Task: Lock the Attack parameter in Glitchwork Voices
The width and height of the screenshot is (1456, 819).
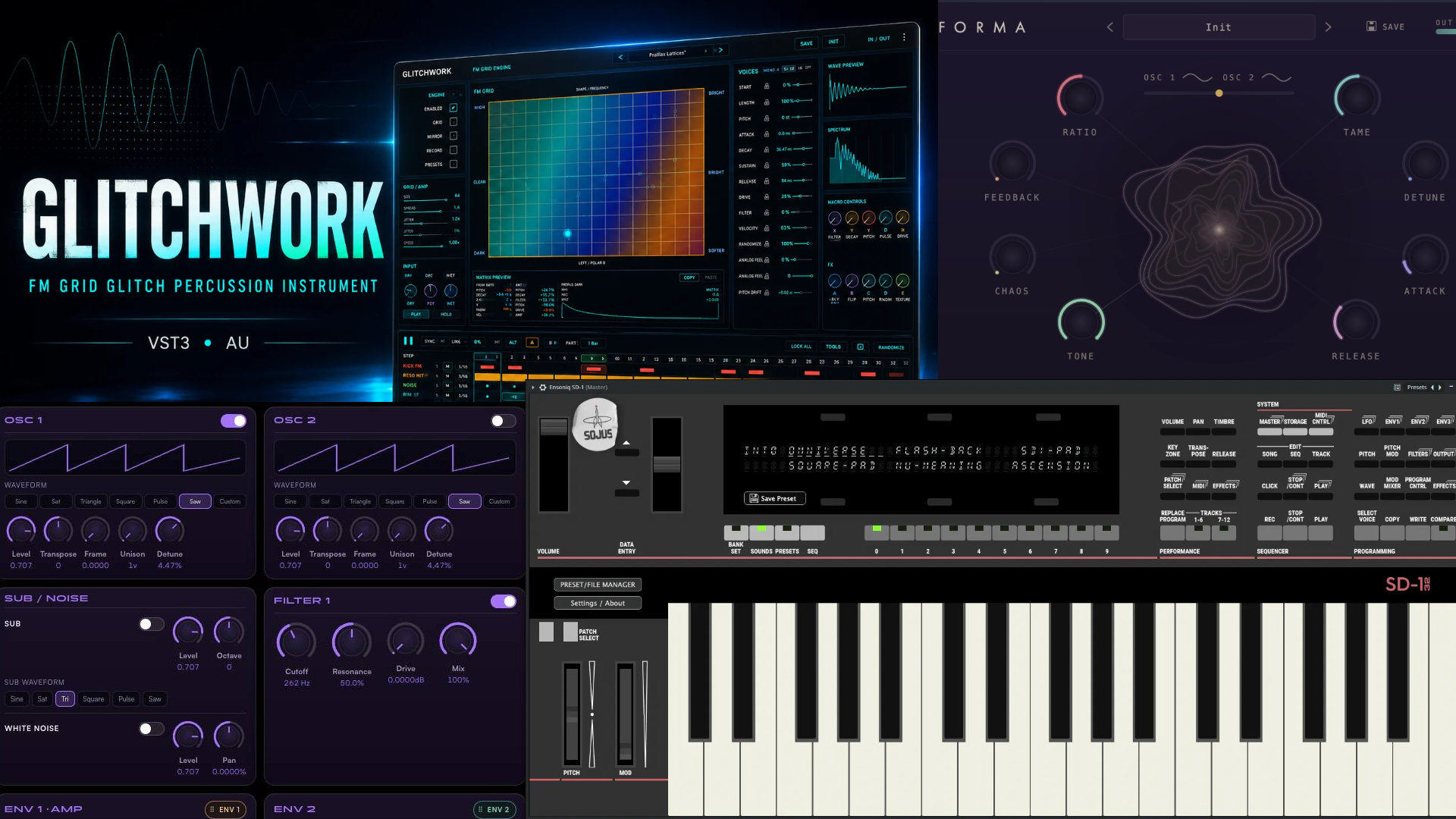Action: click(x=767, y=134)
